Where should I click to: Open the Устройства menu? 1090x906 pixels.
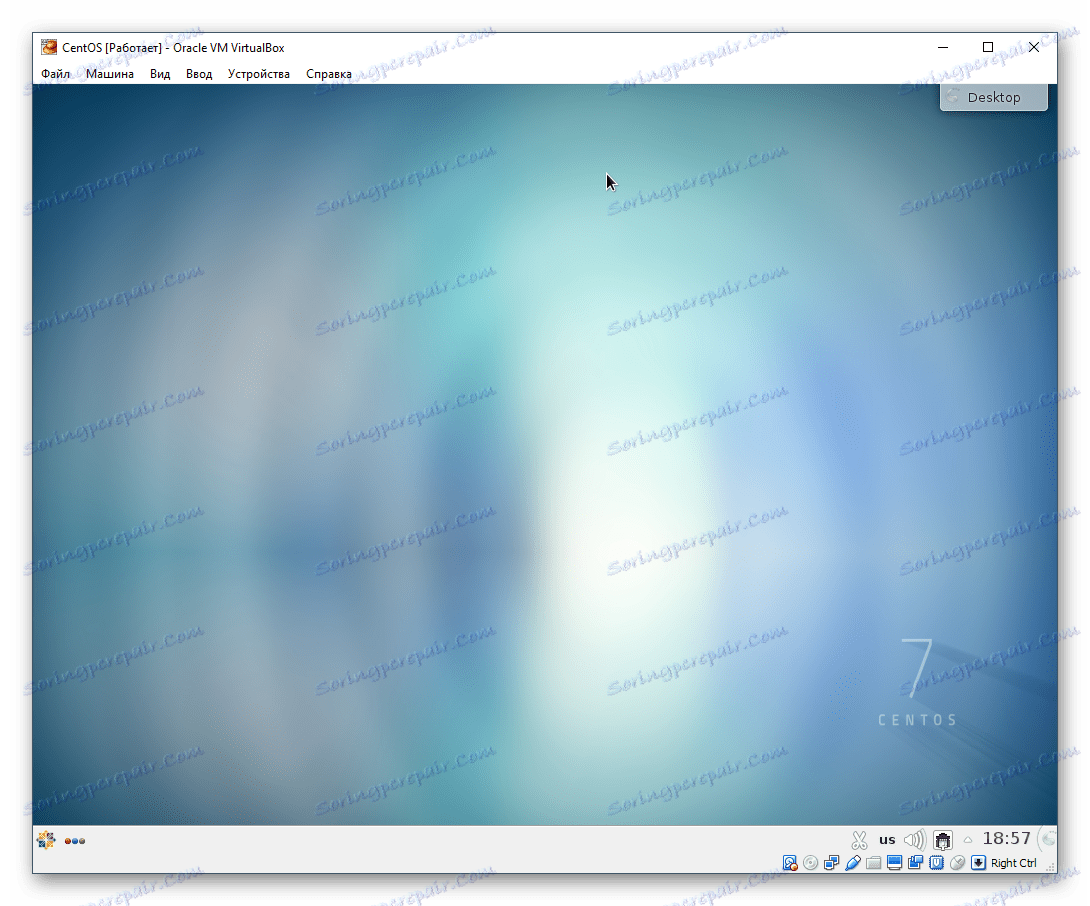259,74
